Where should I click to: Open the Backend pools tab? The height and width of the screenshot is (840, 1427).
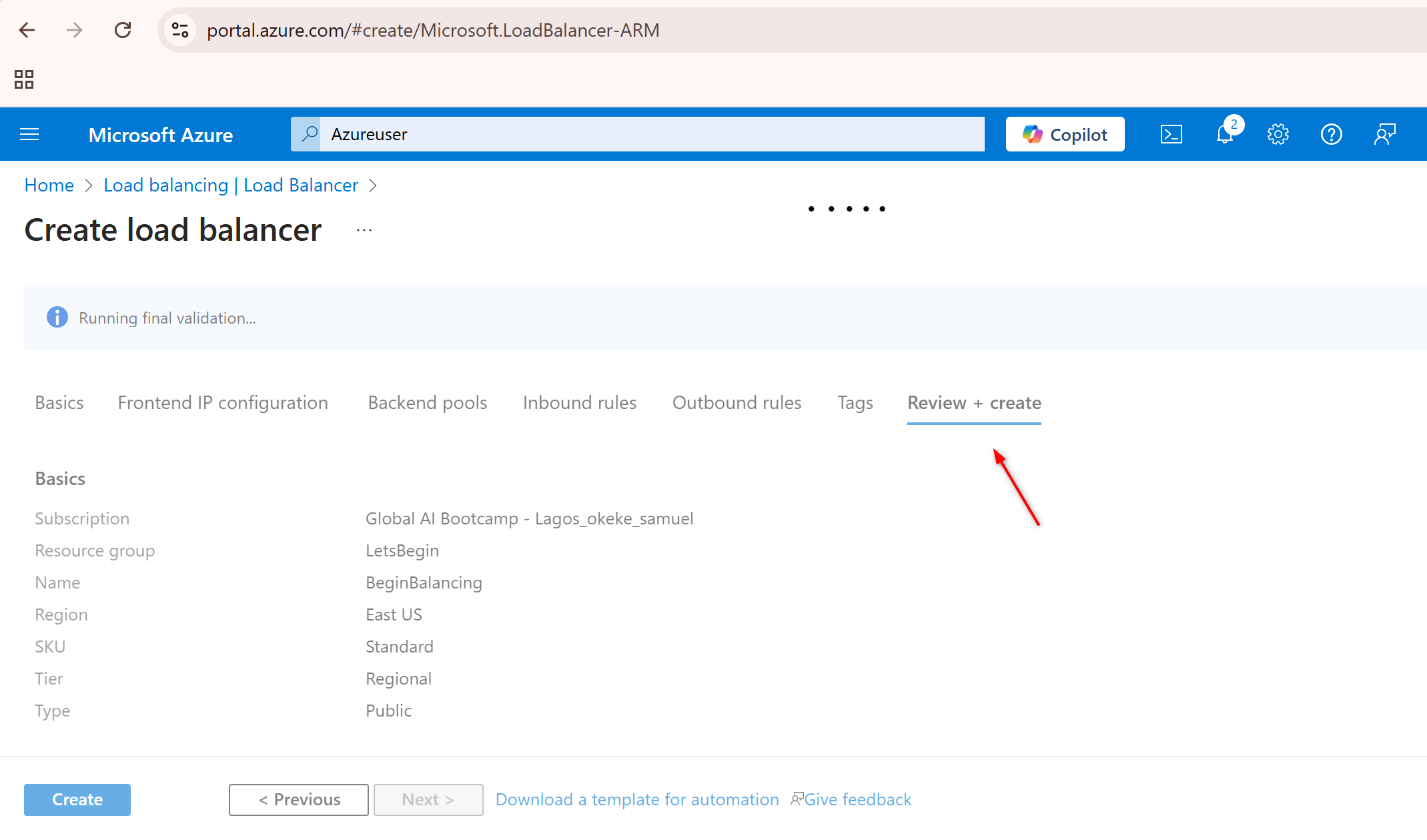pos(428,403)
